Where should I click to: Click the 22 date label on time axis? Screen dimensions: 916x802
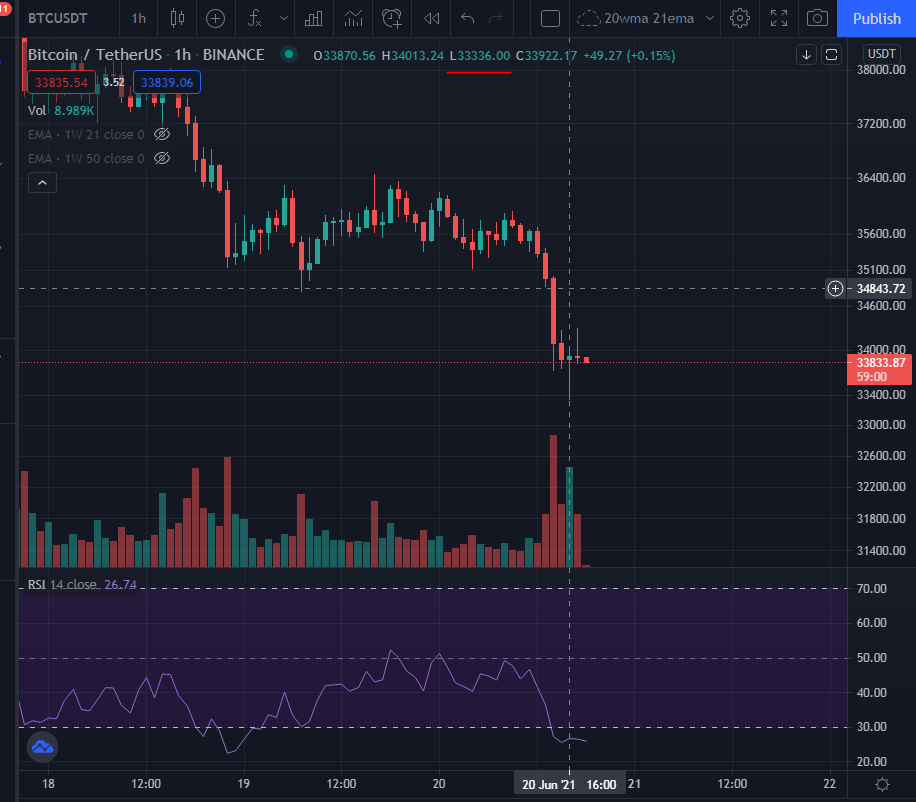[830, 784]
